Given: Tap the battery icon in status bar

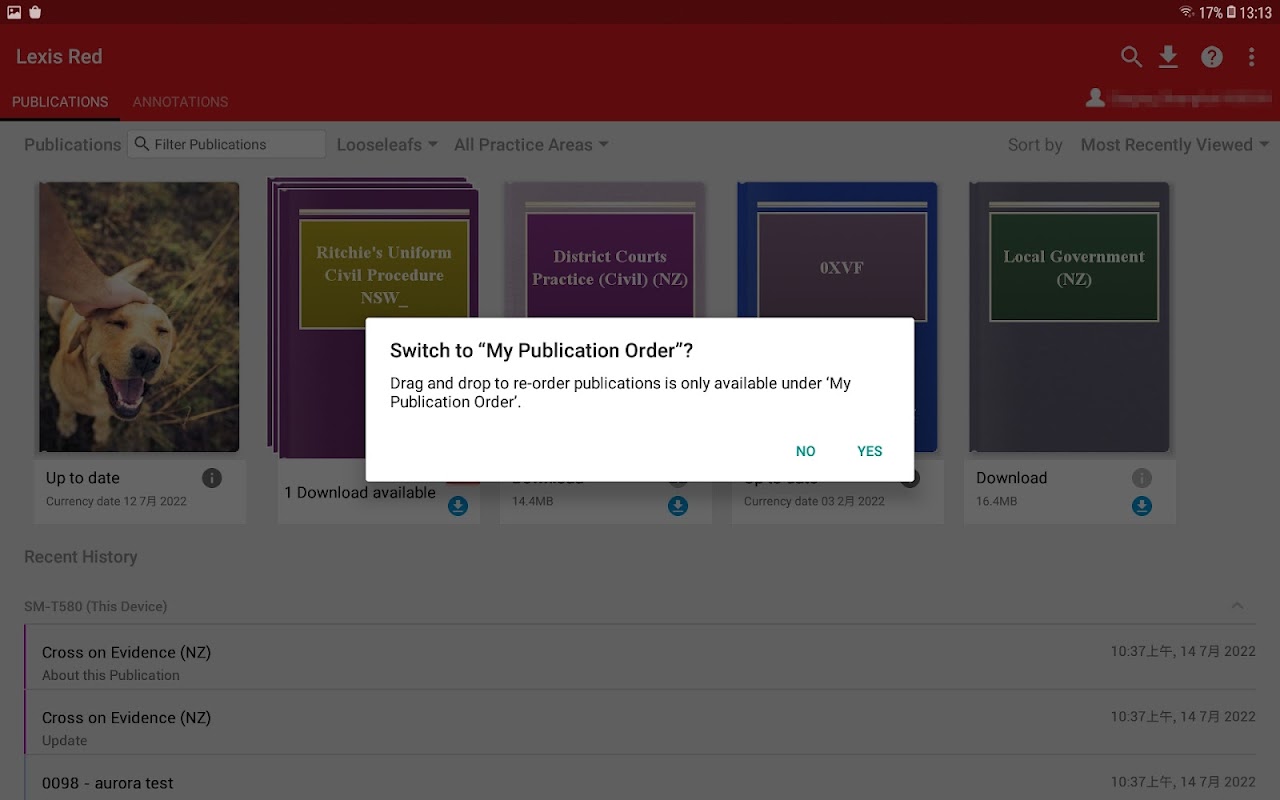Looking at the screenshot, I should point(1231,12).
